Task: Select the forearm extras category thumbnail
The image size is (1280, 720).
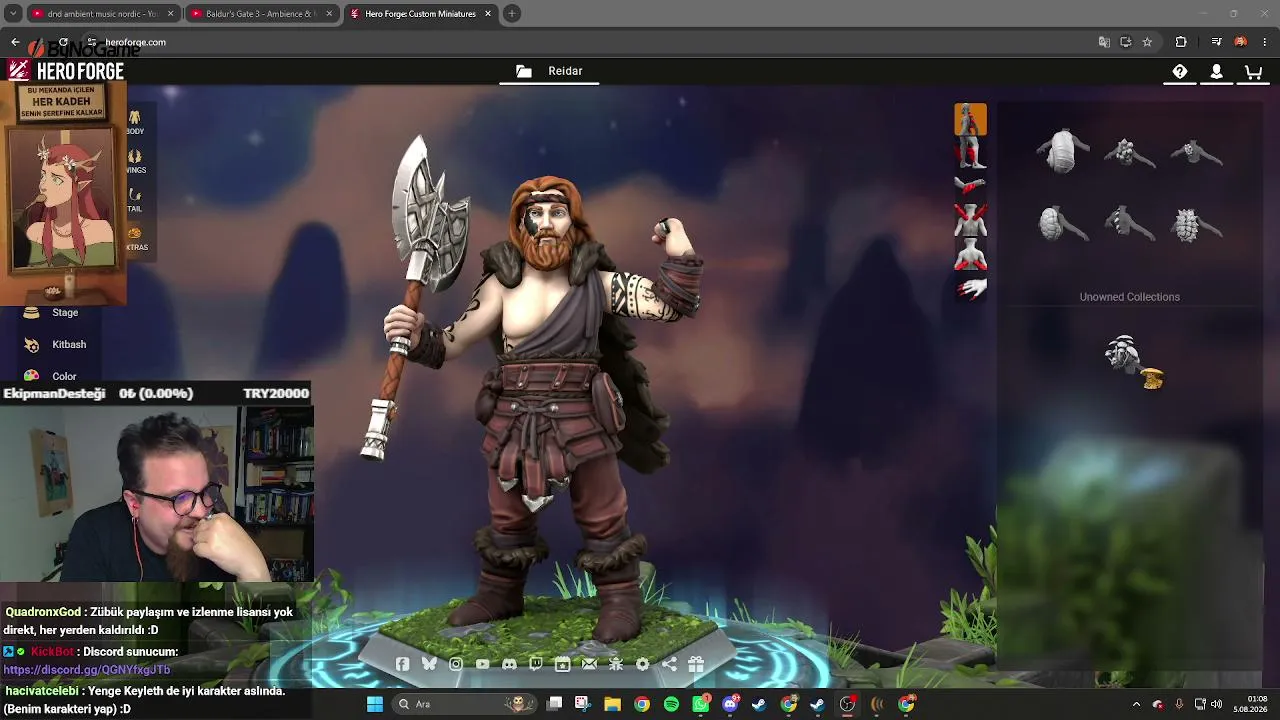Action: pos(970,187)
